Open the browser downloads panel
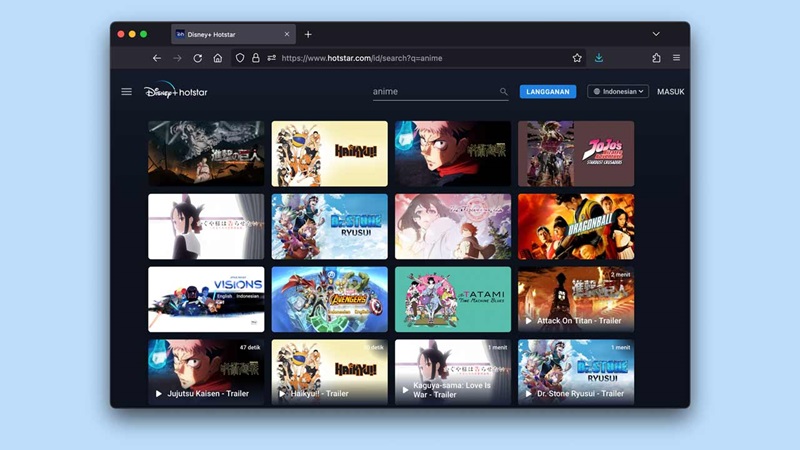Image resolution: width=800 pixels, height=450 pixels. point(599,58)
